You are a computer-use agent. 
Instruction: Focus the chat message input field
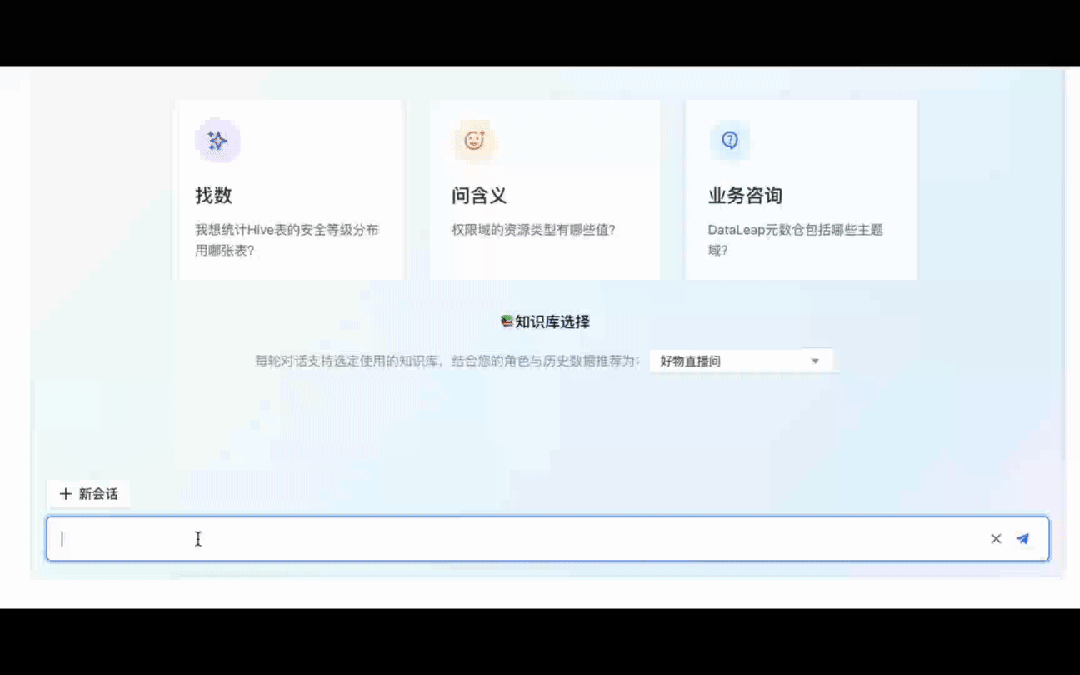coord(548,539)
